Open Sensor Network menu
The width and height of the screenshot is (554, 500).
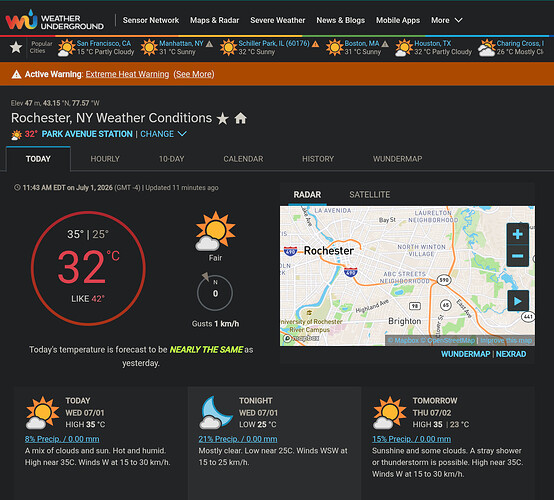click(x=151, y=20)
